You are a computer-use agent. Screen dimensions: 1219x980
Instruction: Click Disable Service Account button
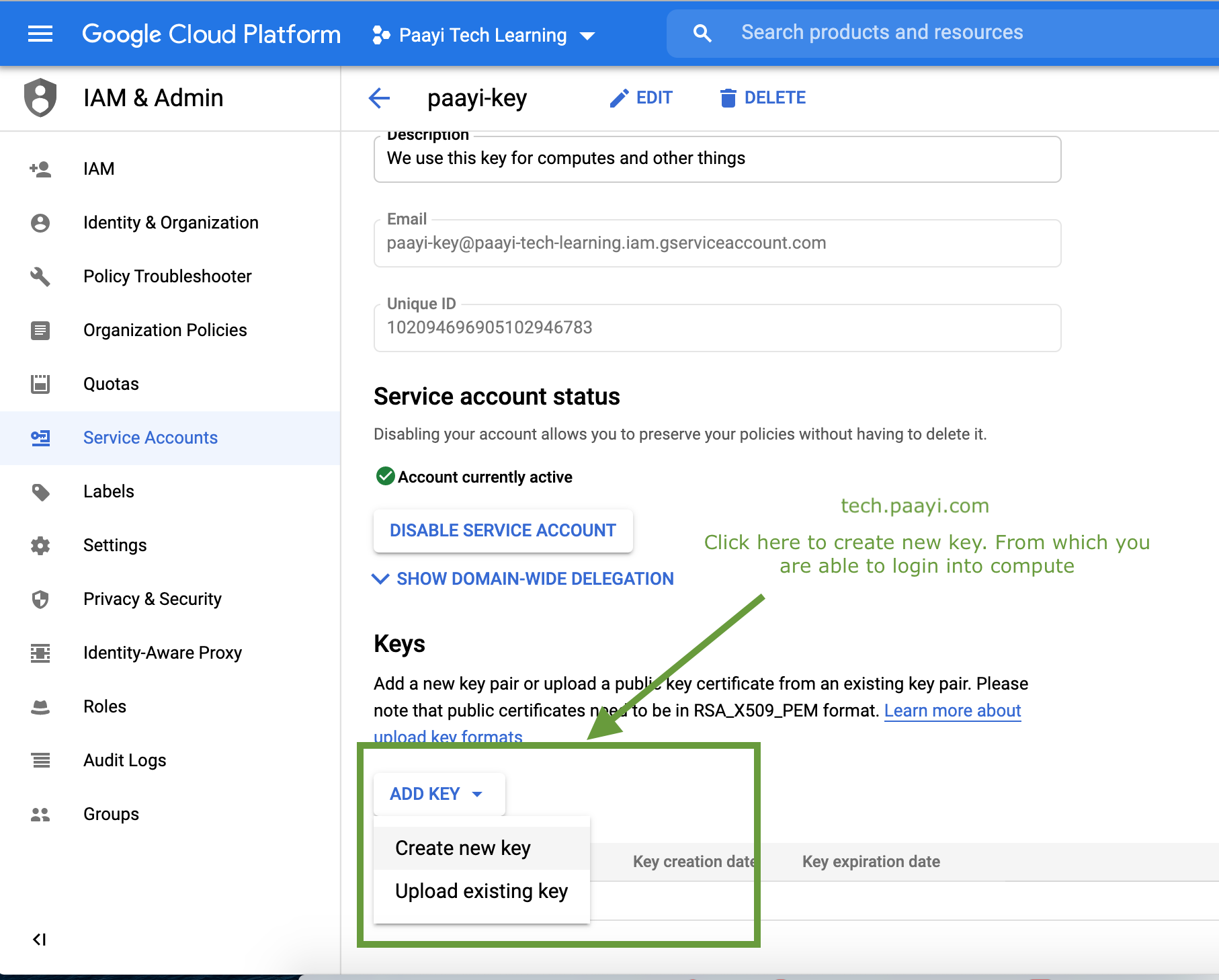click(x=503, y=530)
